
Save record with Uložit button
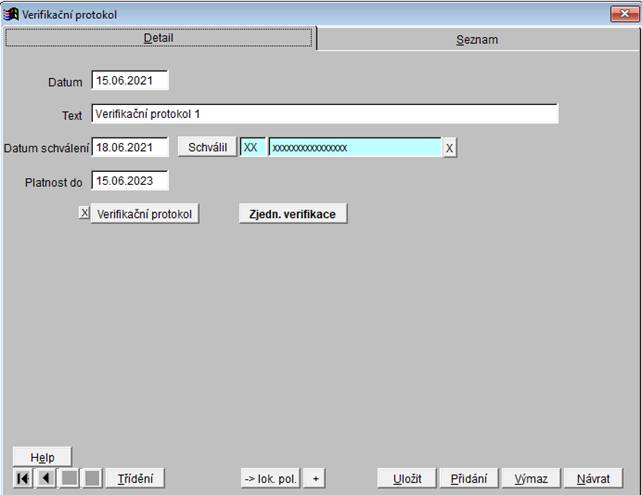pyautogui.click(x=406, y=478)
